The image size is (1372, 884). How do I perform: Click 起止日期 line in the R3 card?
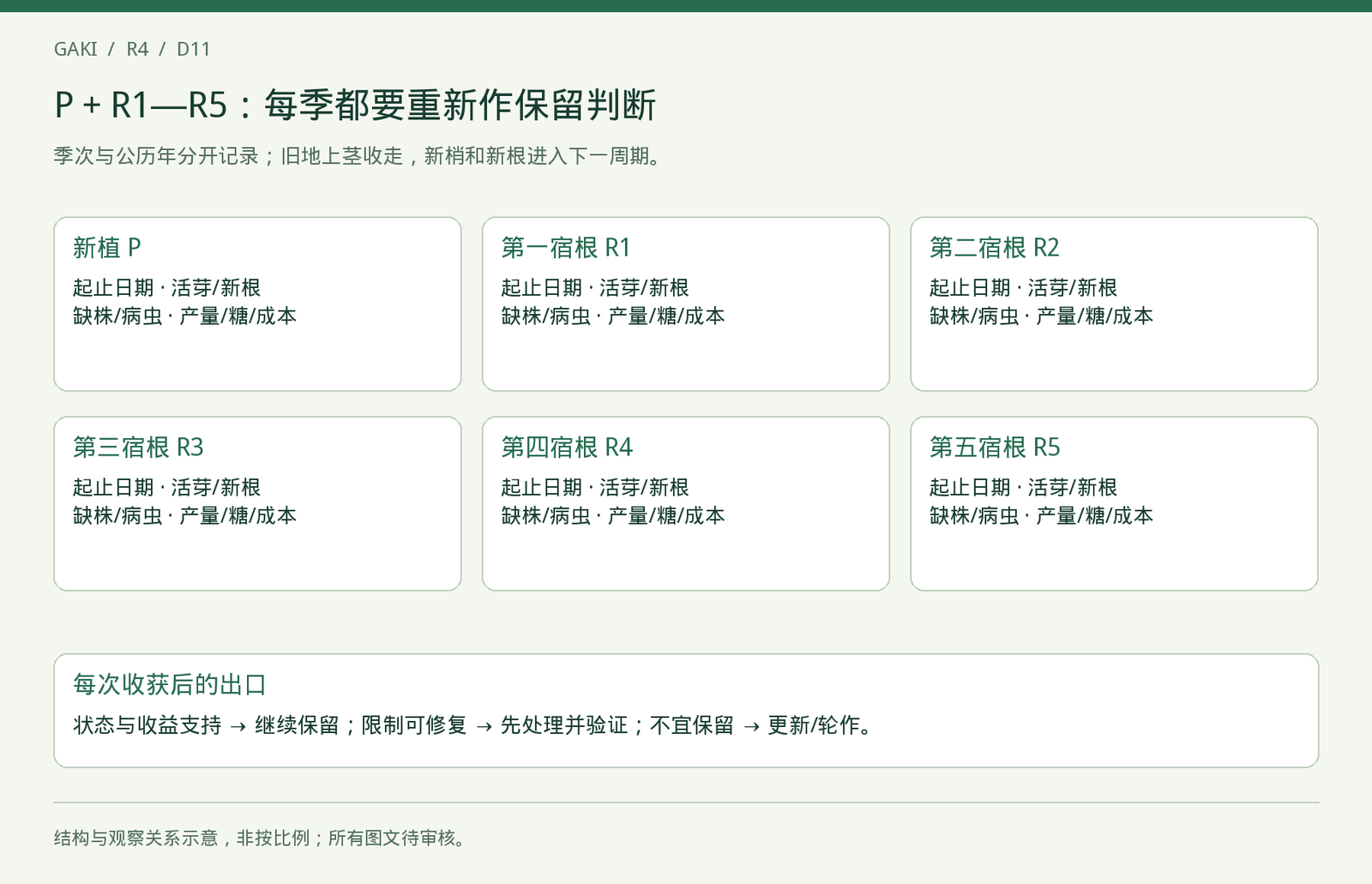(x=166, y=488)
